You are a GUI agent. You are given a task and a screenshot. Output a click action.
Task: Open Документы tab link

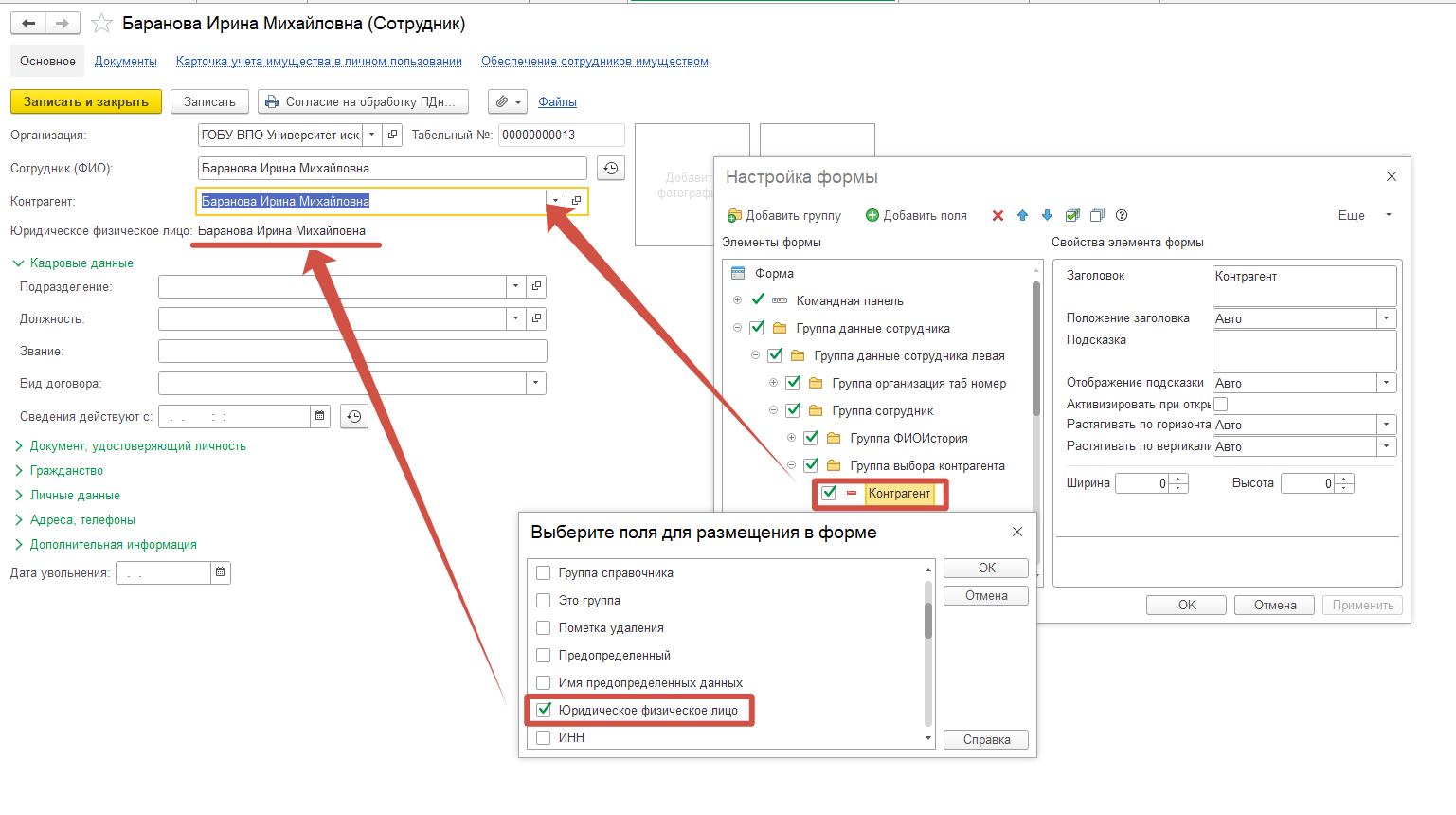click(x=126, y=62)
